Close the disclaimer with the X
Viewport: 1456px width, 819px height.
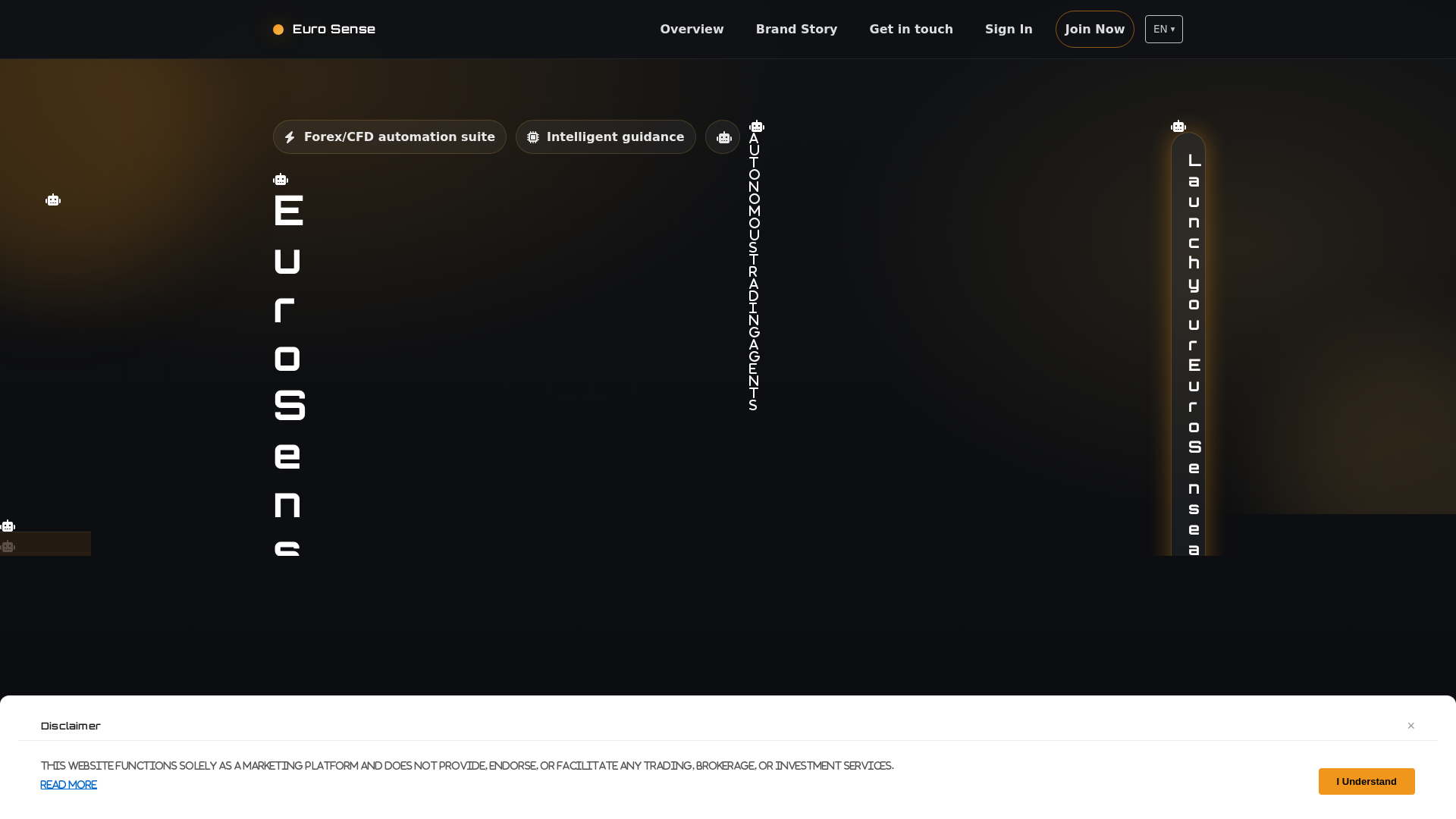coord(1410,726)
